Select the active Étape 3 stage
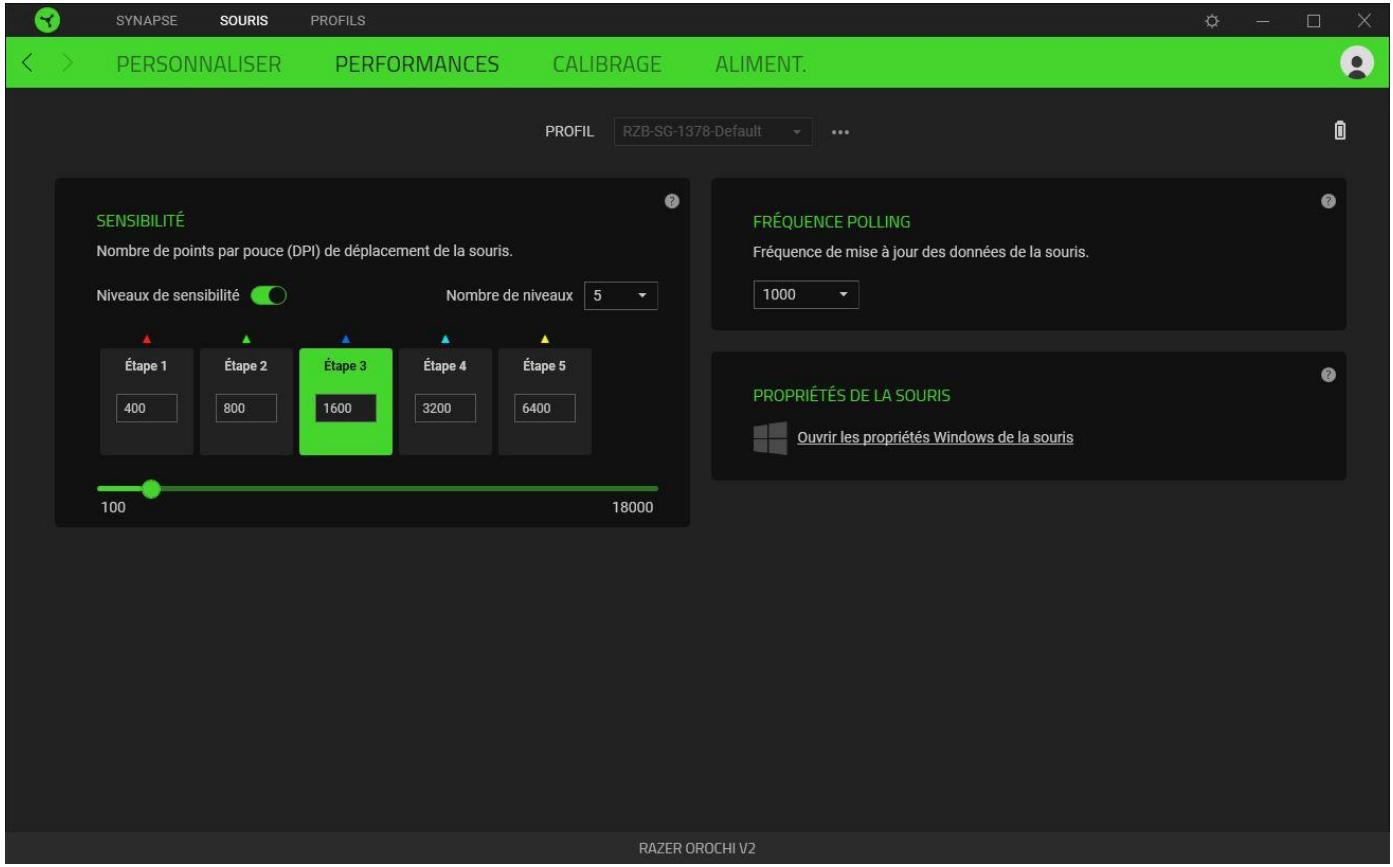The width and height of the screenshot is (1393, 867). [346, 402]
